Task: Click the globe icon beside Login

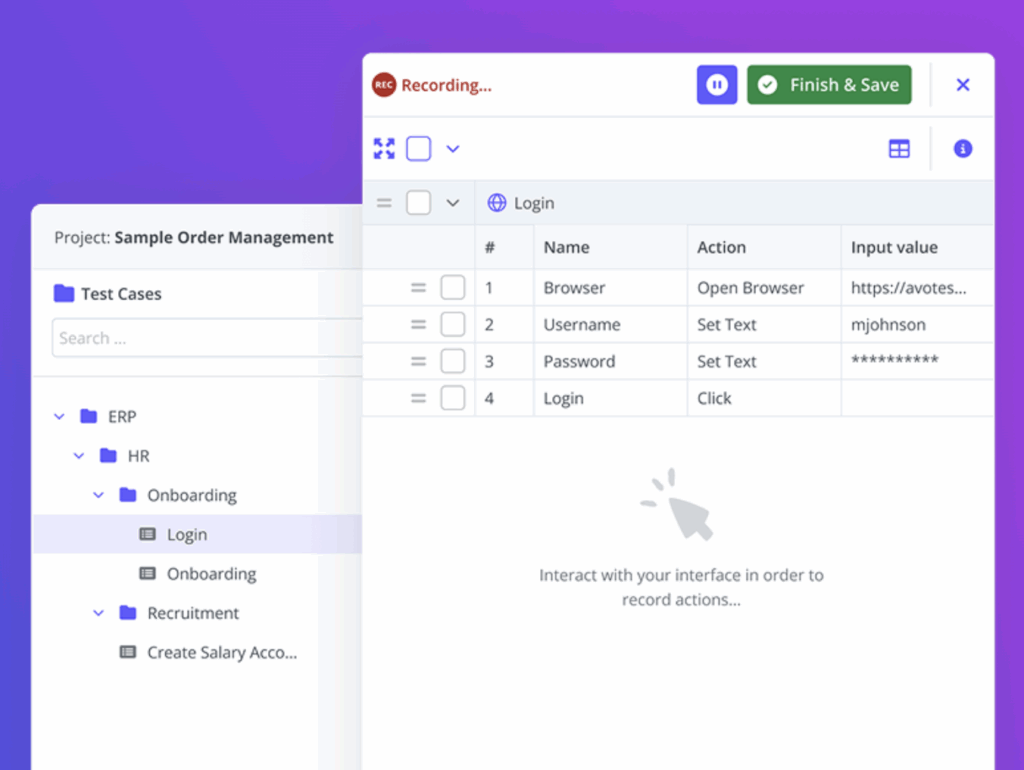Action: 497,203
